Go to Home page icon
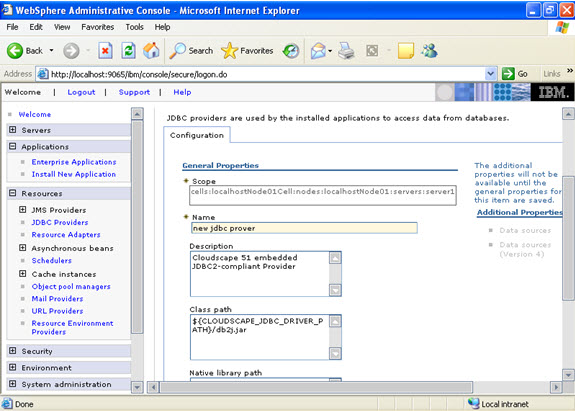 pos(151,51)
